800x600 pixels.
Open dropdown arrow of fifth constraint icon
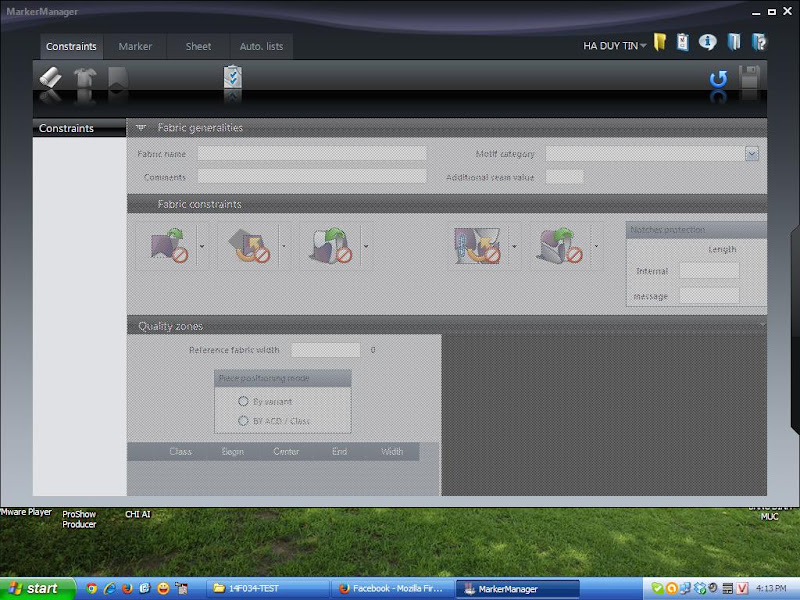point(596,246)
